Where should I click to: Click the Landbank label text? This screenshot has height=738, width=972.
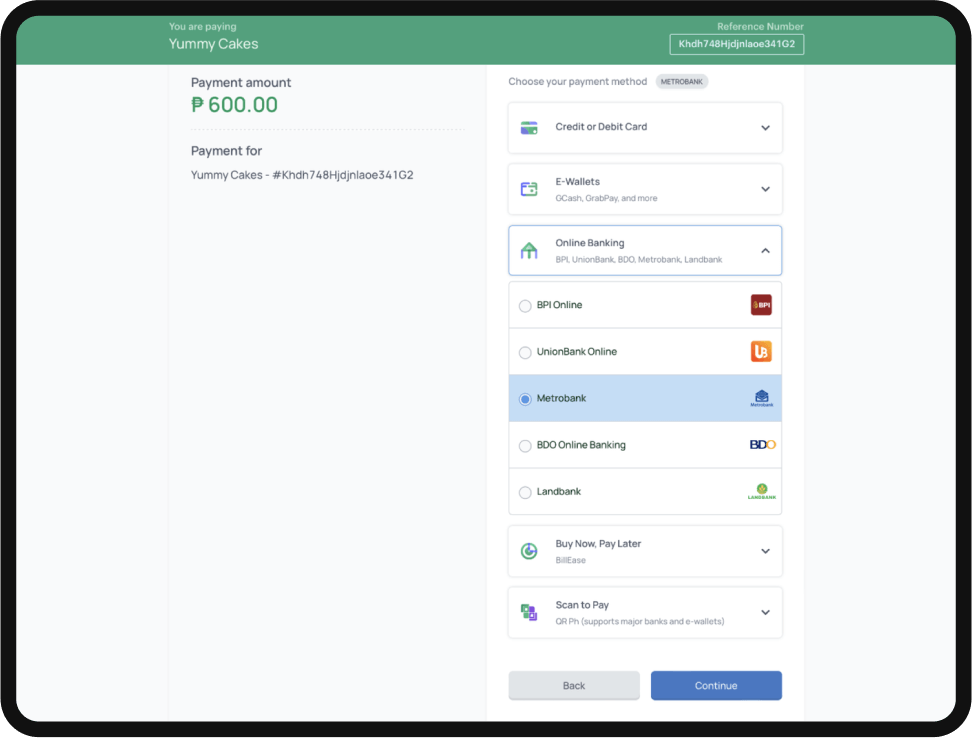[559, 491]
